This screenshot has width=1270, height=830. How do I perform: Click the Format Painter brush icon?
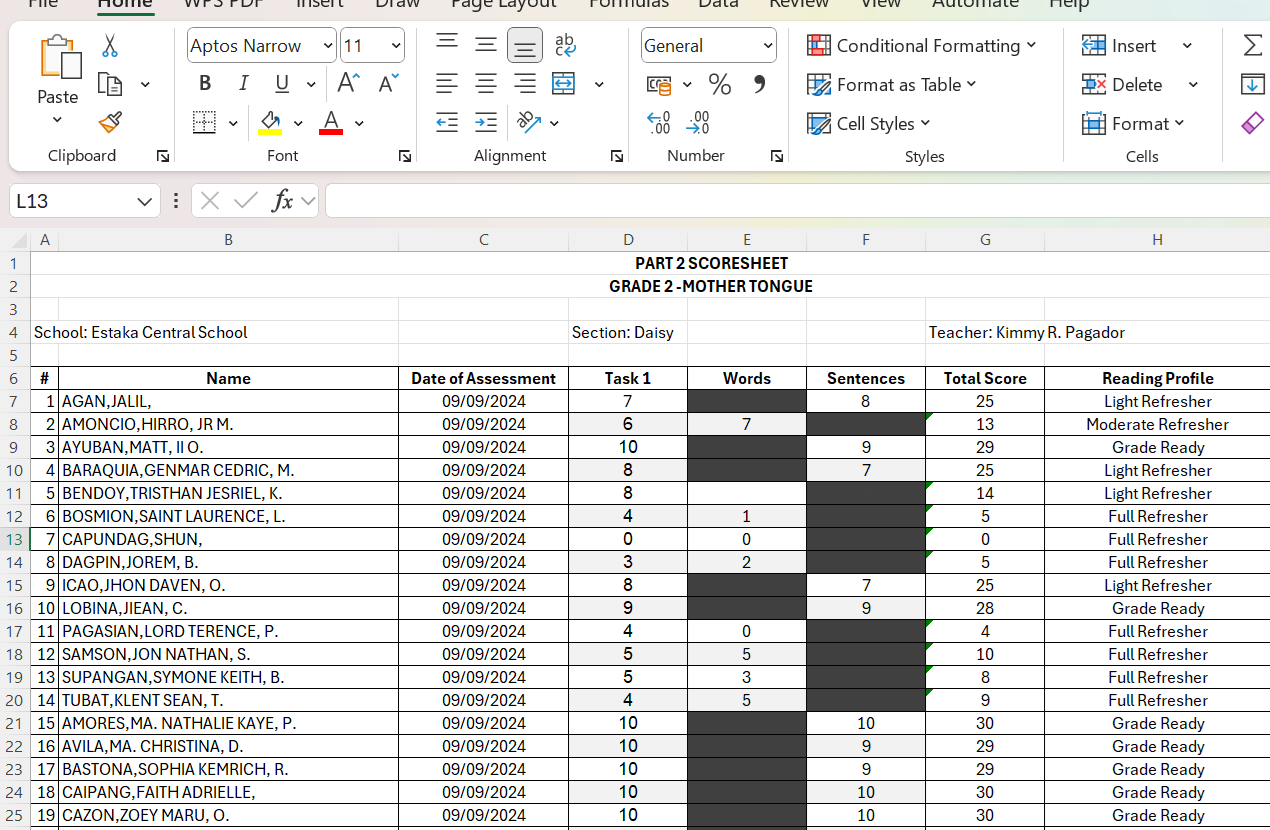coord(110,122)
